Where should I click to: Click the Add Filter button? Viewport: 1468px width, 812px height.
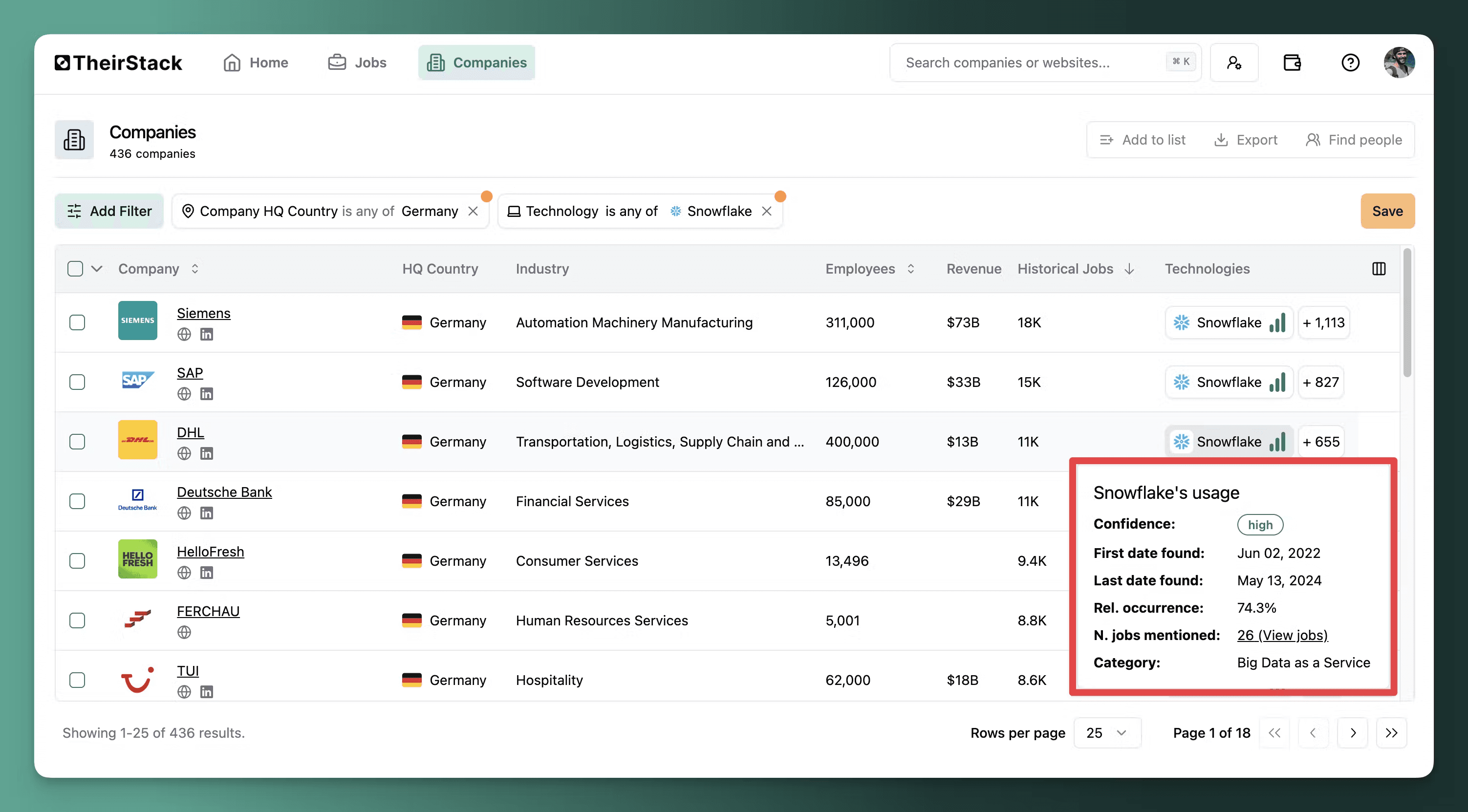[109, 212]
